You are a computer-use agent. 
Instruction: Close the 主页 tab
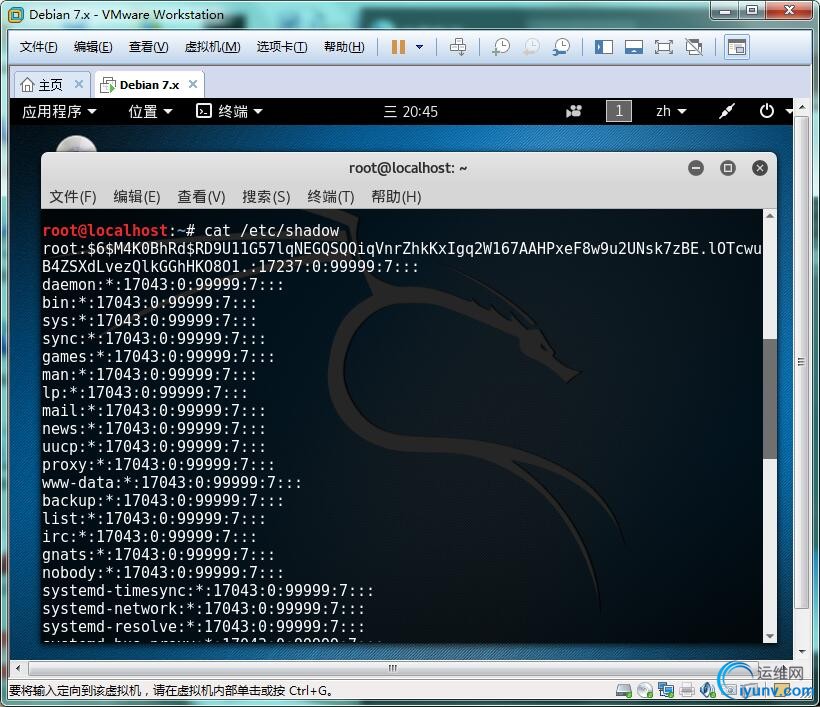[x=79, y=84]
